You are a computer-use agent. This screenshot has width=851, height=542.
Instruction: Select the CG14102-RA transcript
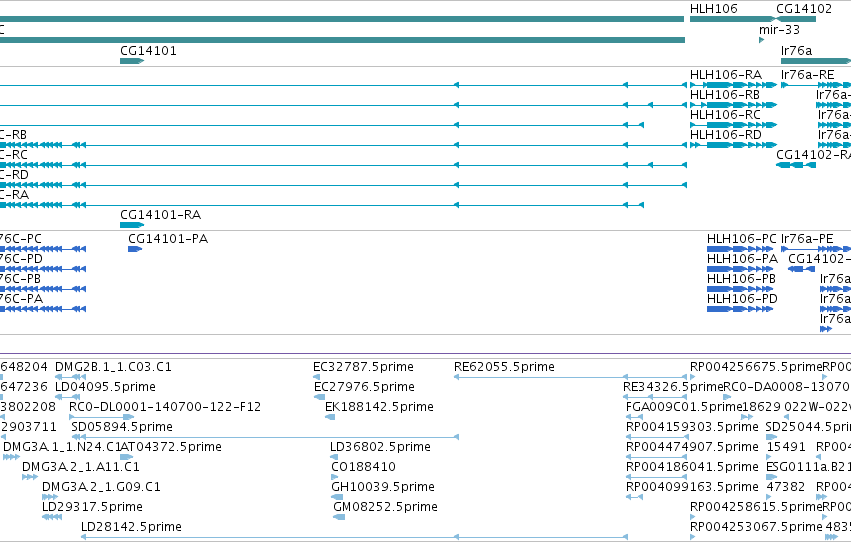(x=796, y=165)
